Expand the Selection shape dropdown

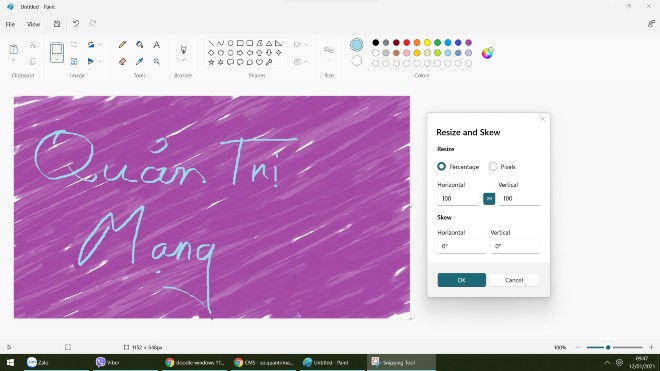point(57,60)
